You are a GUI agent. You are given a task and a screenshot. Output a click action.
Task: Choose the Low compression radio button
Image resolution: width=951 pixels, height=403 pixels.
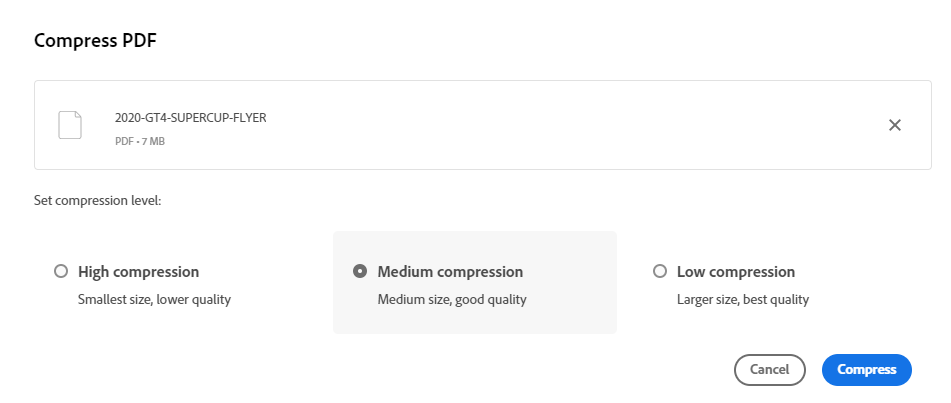[659, 271]
